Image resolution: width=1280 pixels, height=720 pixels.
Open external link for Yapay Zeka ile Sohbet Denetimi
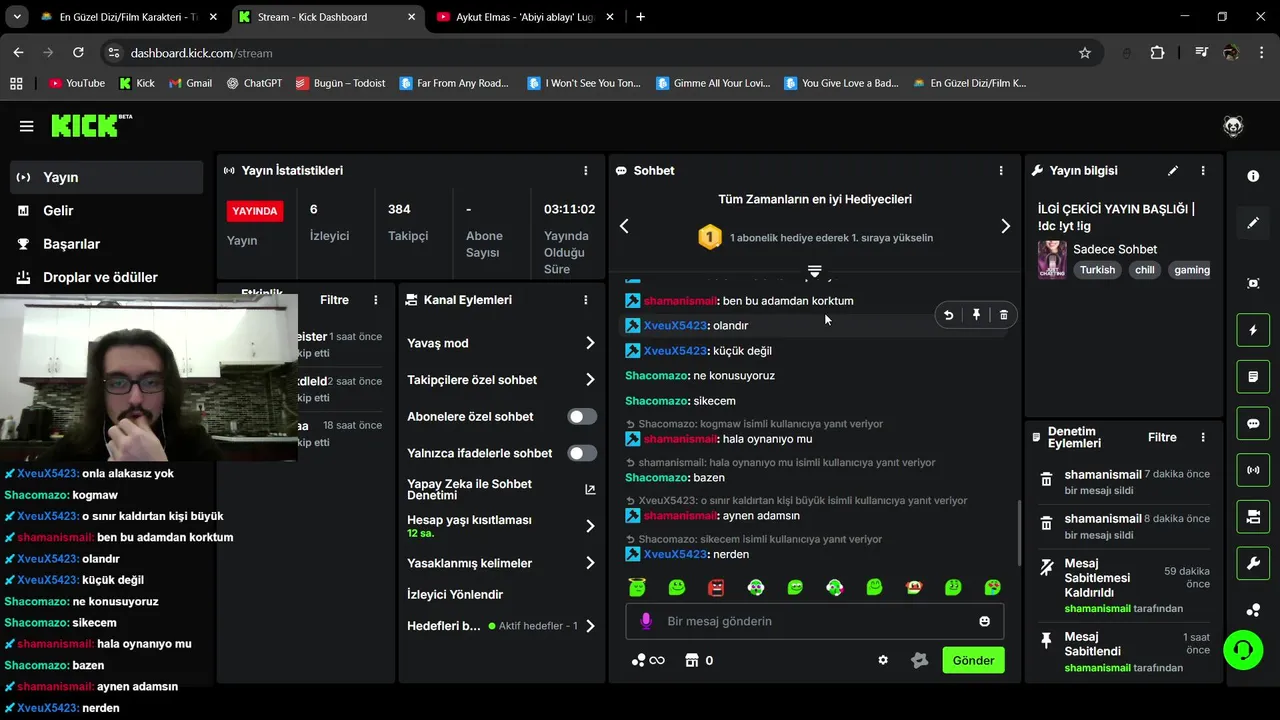coord(590,490)
